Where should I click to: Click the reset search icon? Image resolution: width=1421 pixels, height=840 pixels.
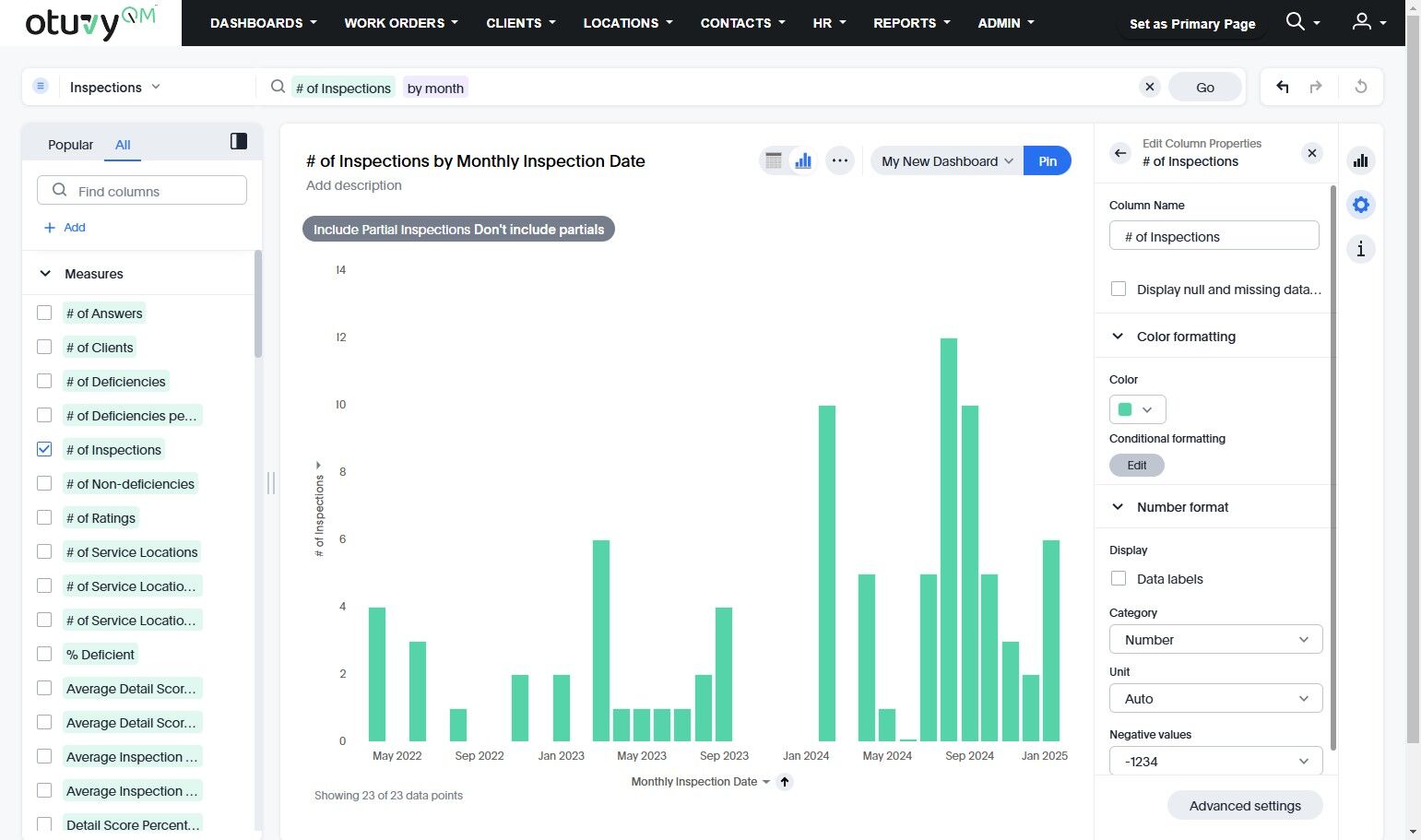click(1361, 87)
